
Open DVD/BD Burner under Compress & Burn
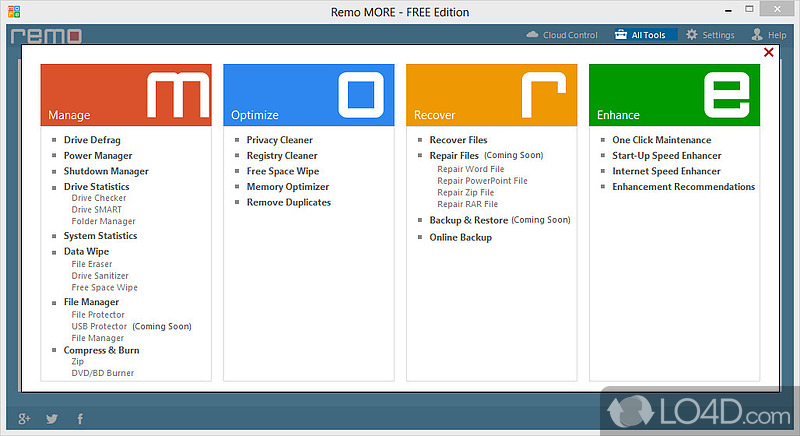pos(102,373)
